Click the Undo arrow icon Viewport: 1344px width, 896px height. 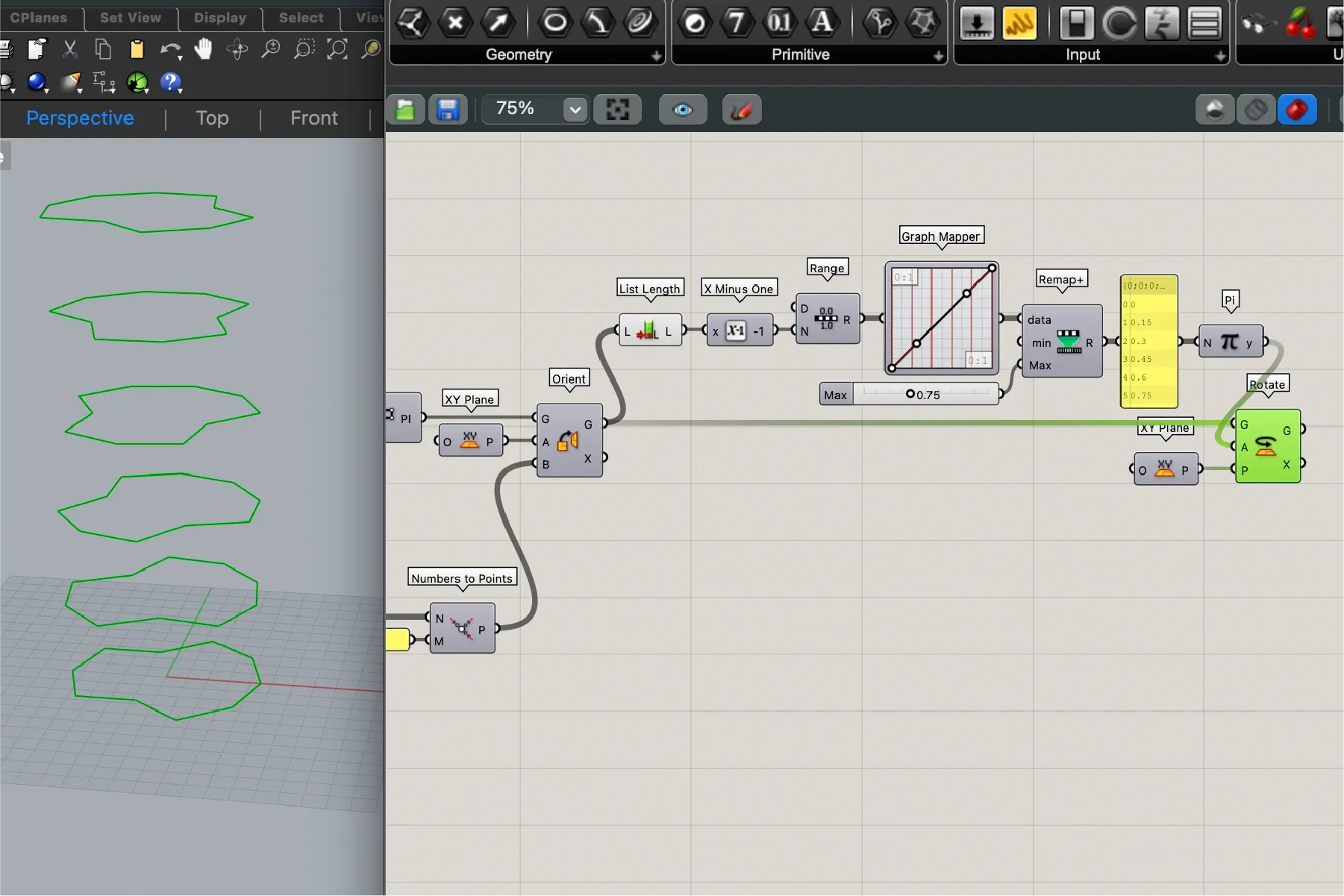[x=170, y=50]
